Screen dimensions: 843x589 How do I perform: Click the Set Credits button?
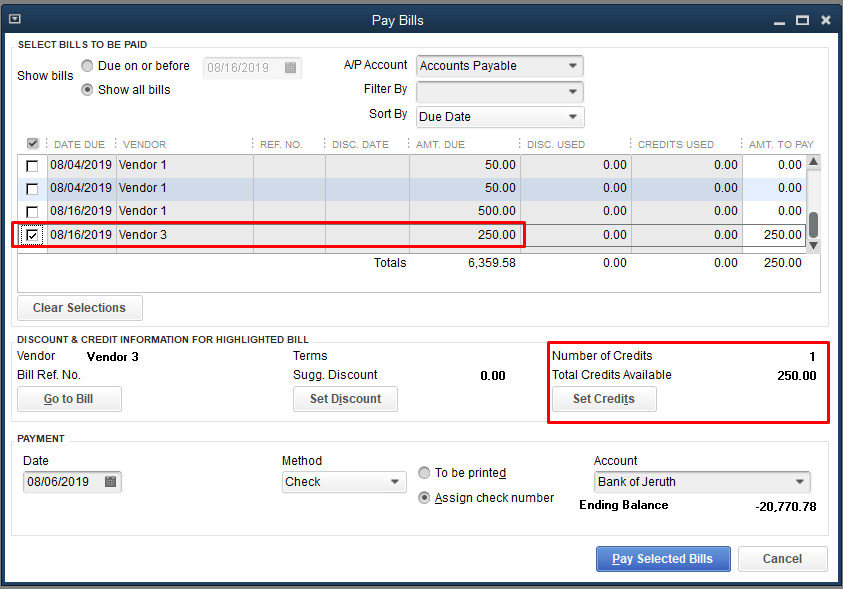(604, 399)
